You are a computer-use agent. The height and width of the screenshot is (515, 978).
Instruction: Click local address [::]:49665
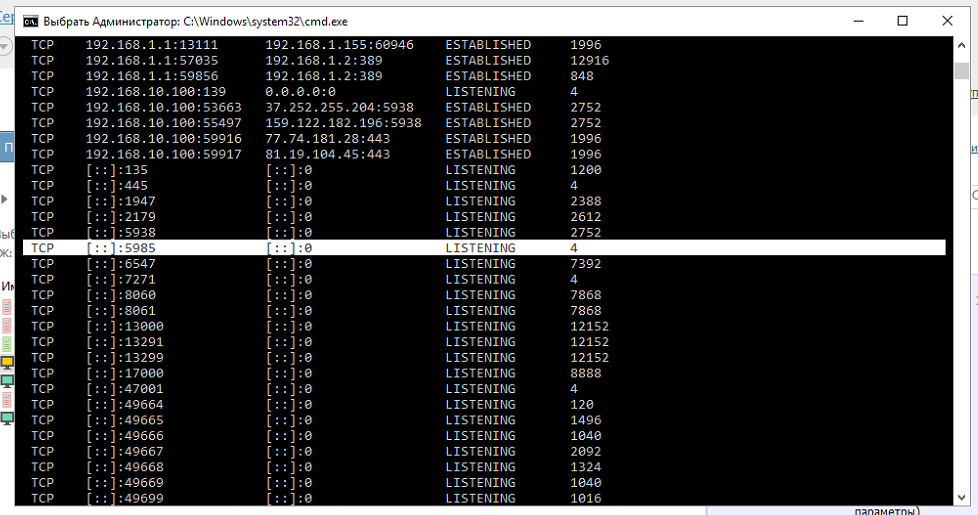click(125, 420)
